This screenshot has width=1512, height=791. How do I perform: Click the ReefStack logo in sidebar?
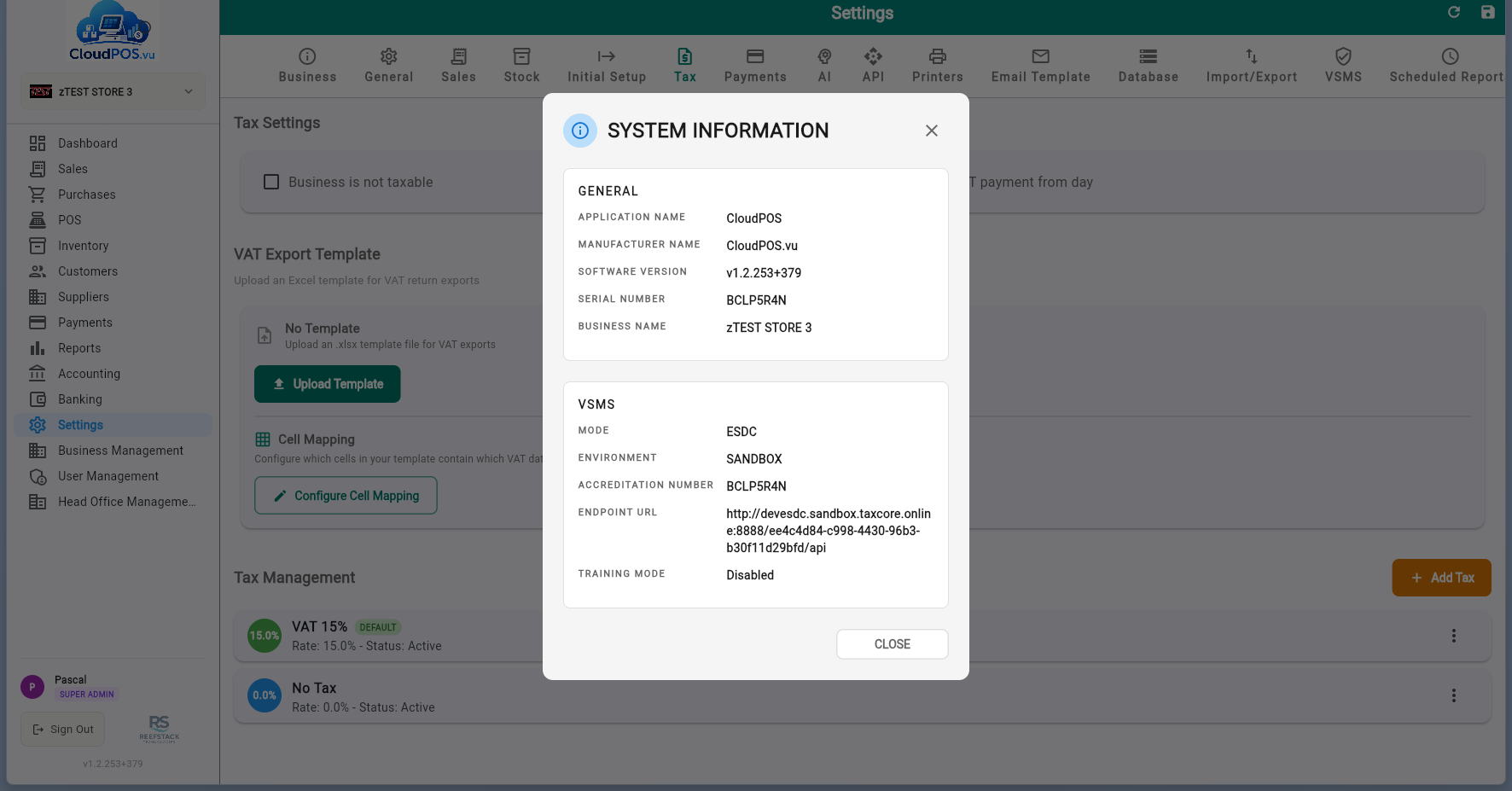tap(160, 729)
